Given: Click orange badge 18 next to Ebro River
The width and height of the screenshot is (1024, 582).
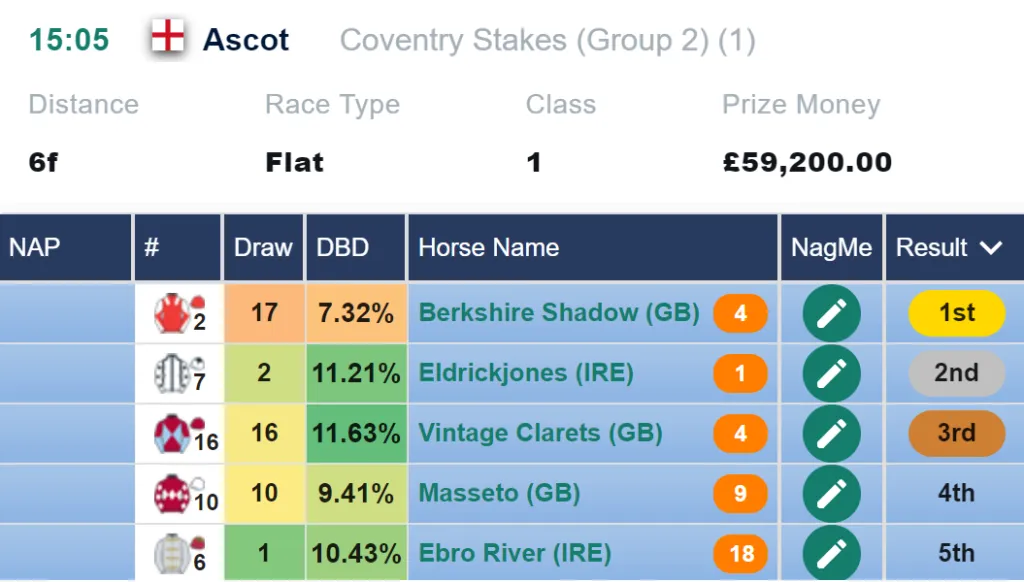Looking at the screenshot, I should [741, 553].
